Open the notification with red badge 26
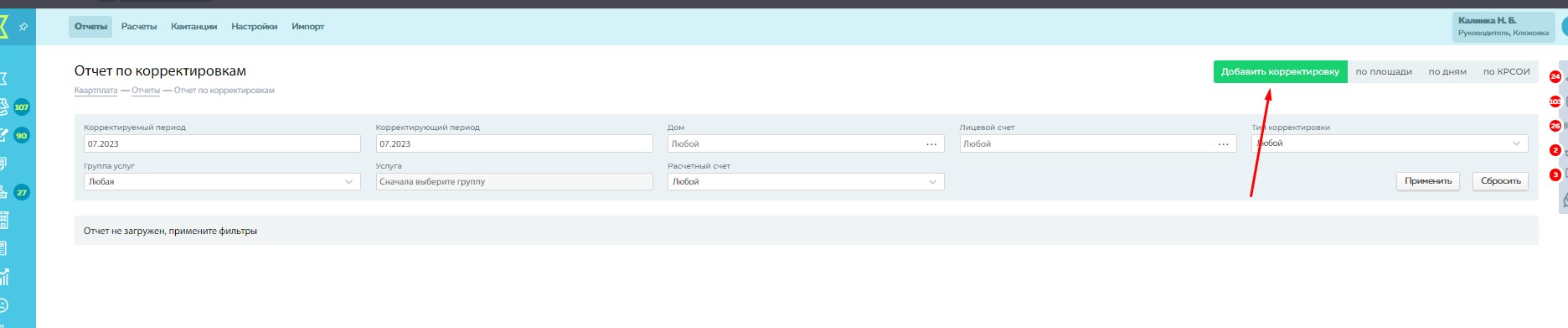The height and width of the screenshot is (328, 1568). 1555,126
